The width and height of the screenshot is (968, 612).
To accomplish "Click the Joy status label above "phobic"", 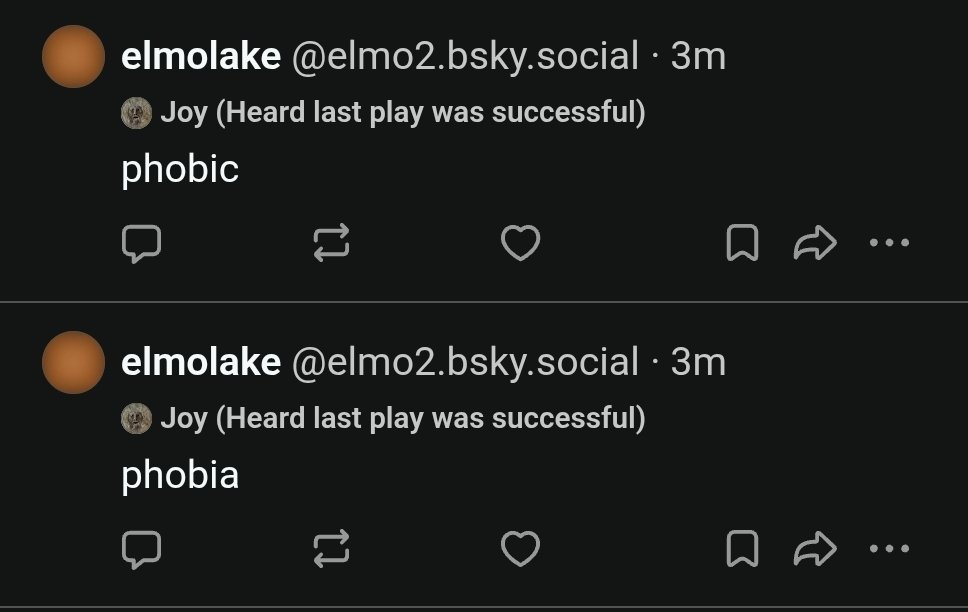I will click(402, 113).
